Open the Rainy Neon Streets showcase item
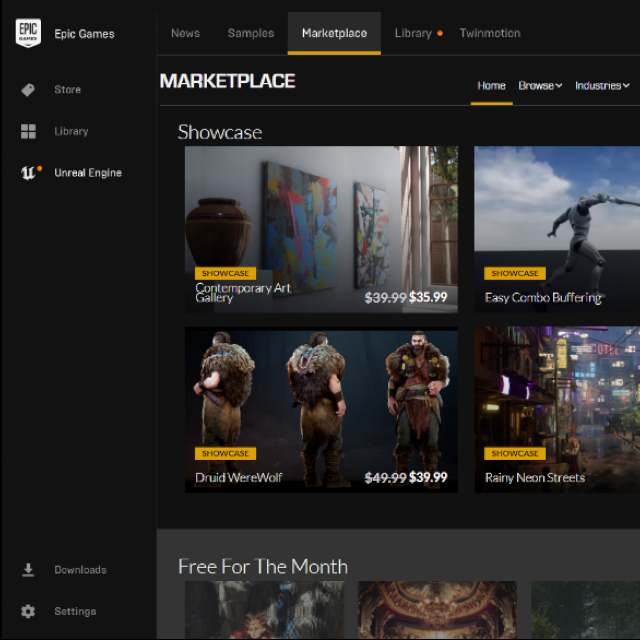 556,409
